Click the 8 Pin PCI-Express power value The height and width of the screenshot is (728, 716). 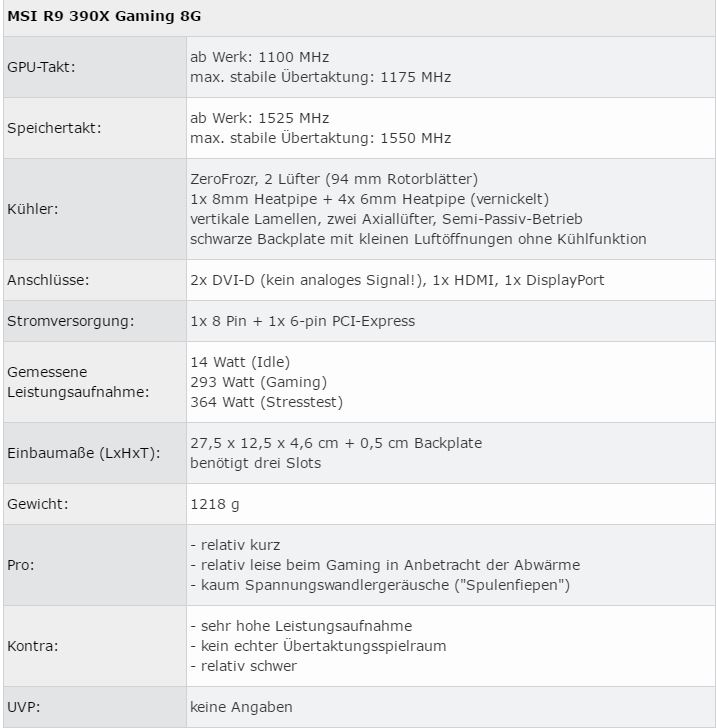[x=303, y=321]
